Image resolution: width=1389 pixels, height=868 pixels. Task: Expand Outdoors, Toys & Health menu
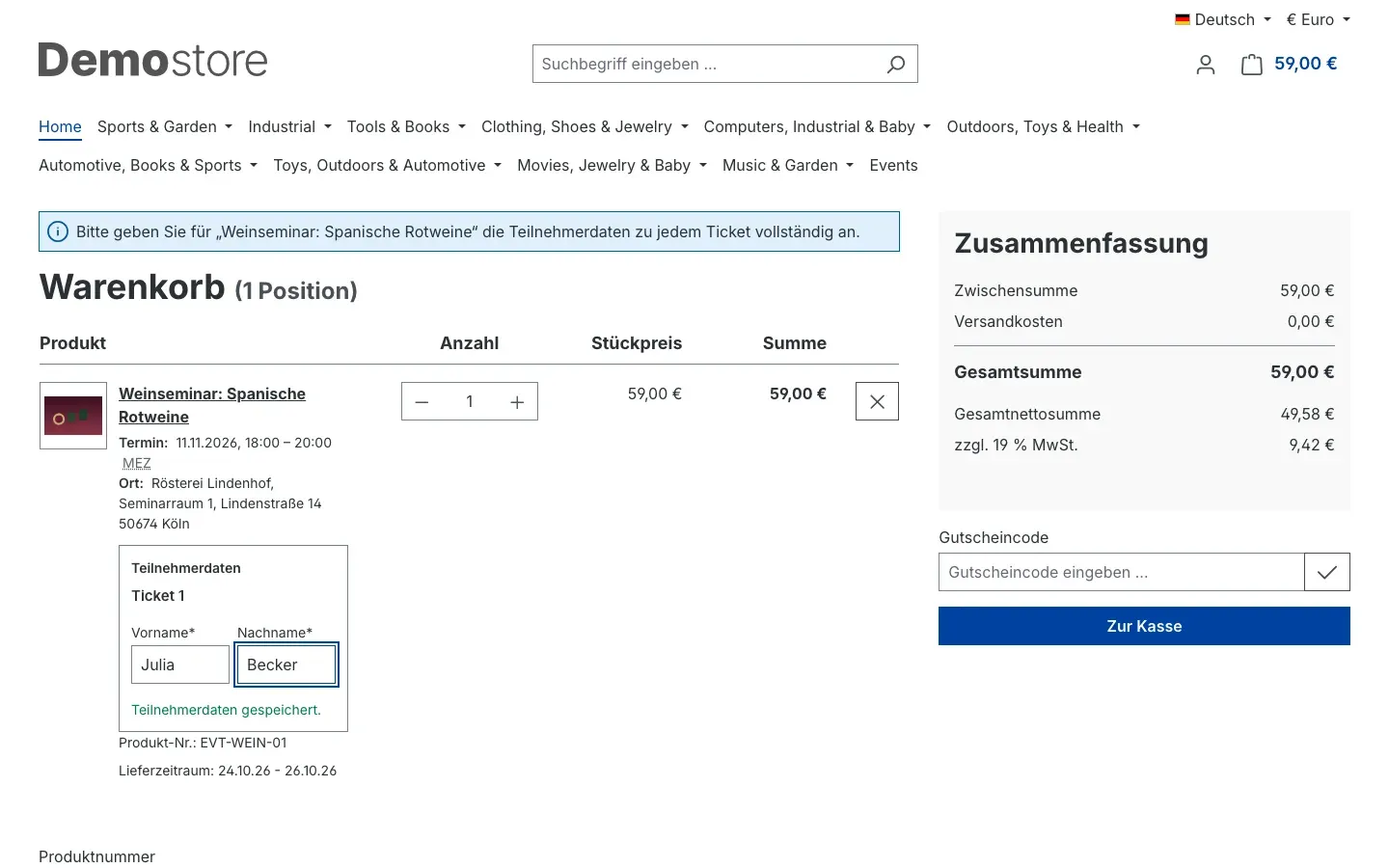click(x=1043, y=126)
